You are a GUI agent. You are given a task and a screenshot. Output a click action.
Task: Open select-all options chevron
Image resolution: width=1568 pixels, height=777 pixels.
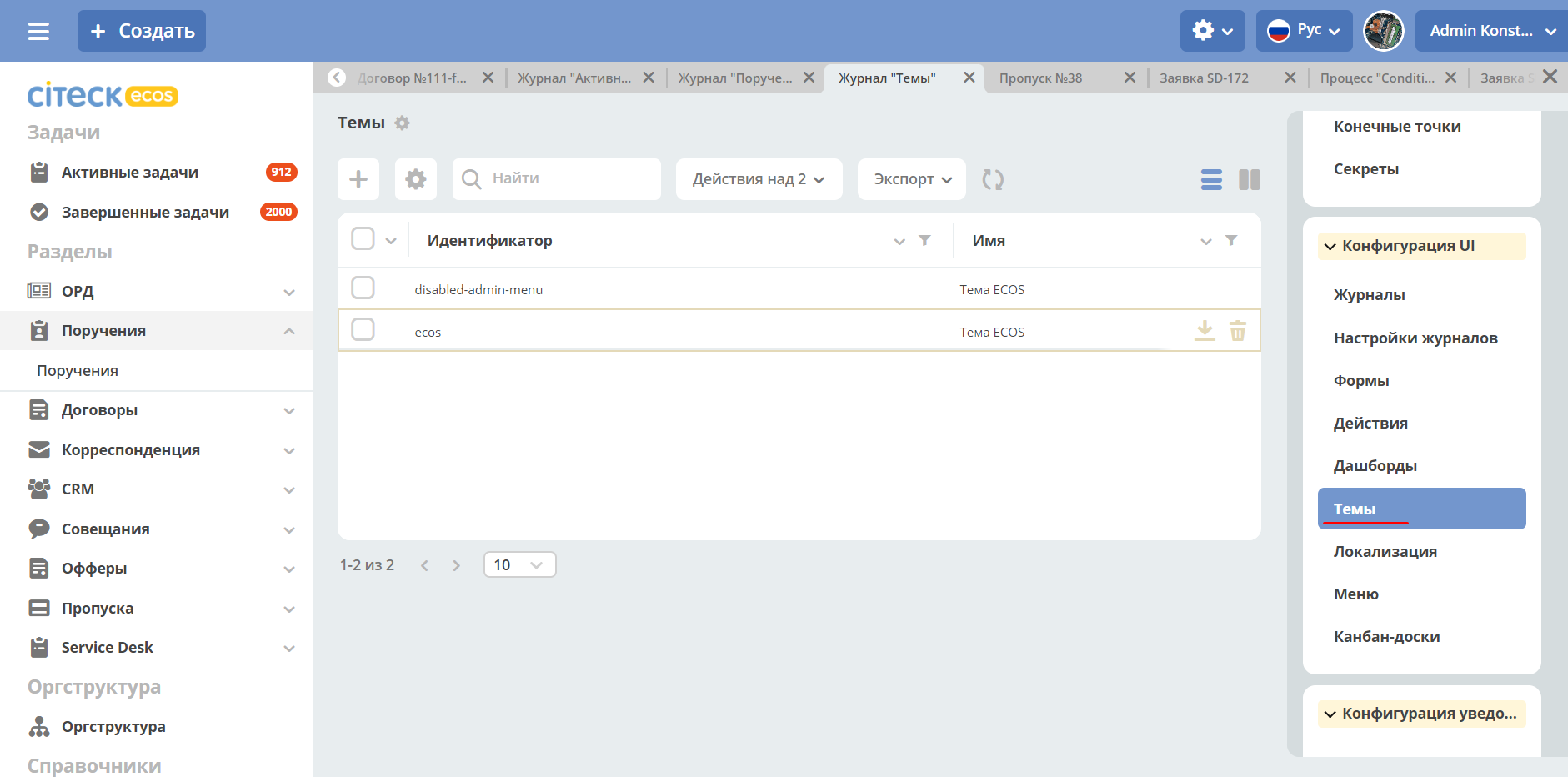tap(391, 241)
